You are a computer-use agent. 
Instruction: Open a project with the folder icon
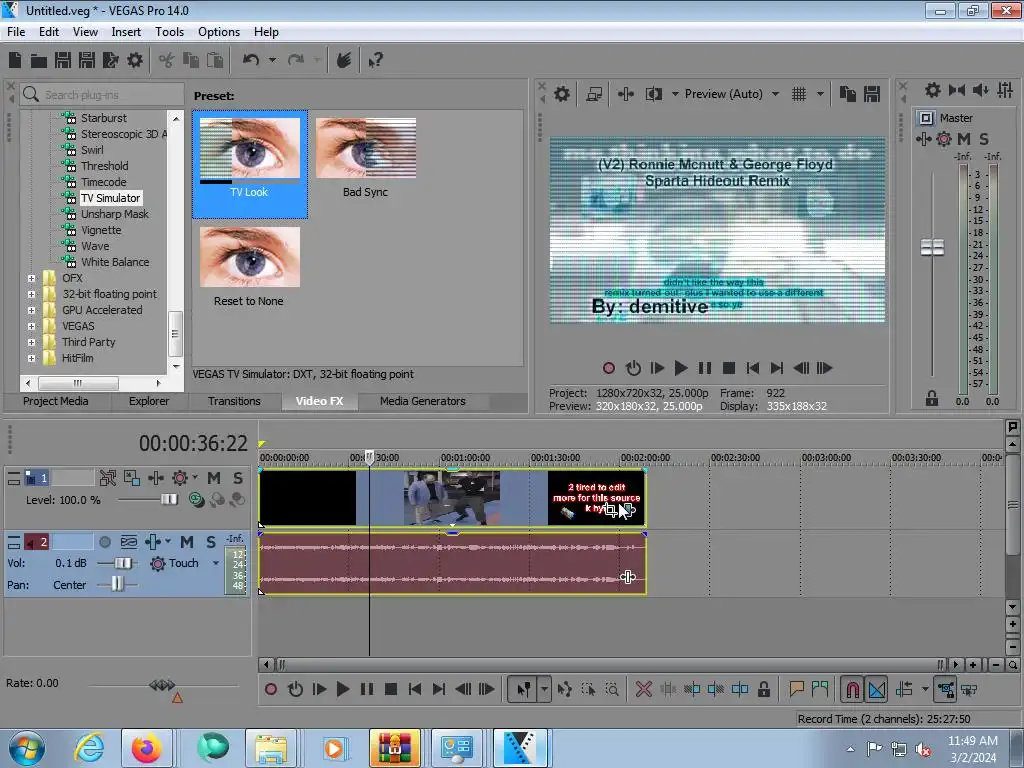coord(39,61)
